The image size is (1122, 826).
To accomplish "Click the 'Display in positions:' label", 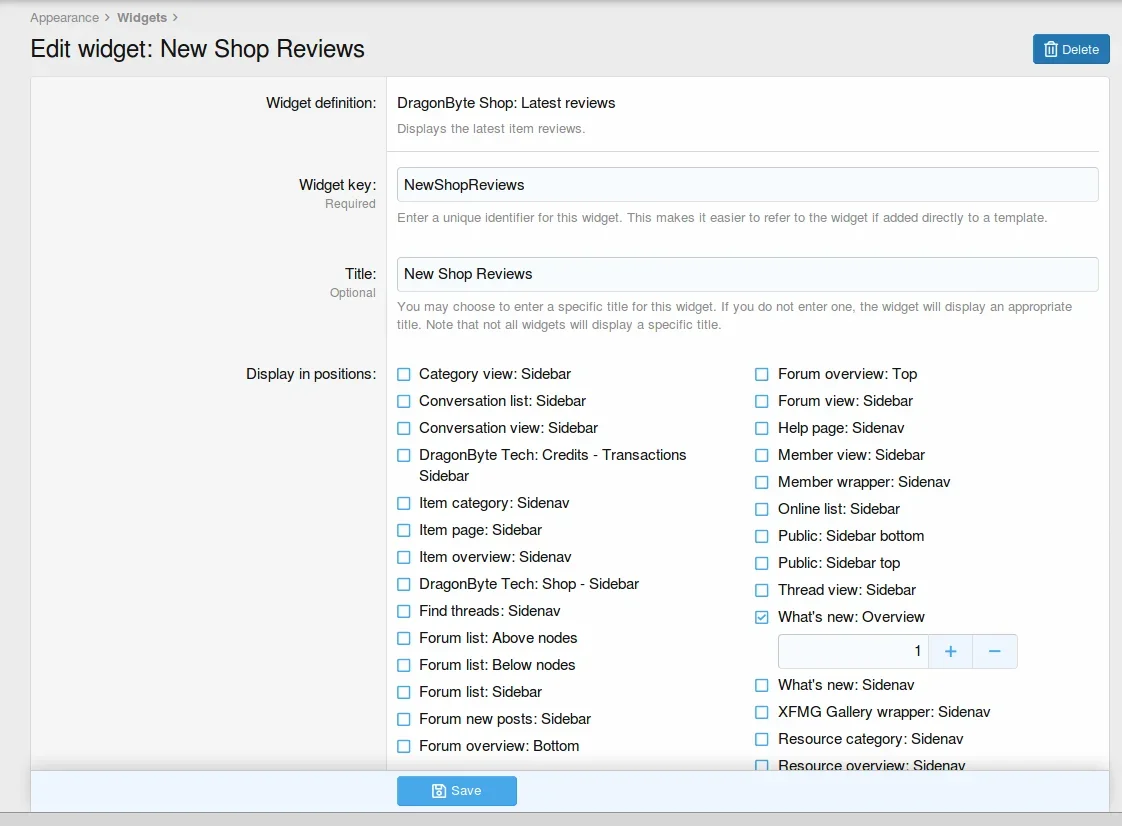I will [311, 374].
